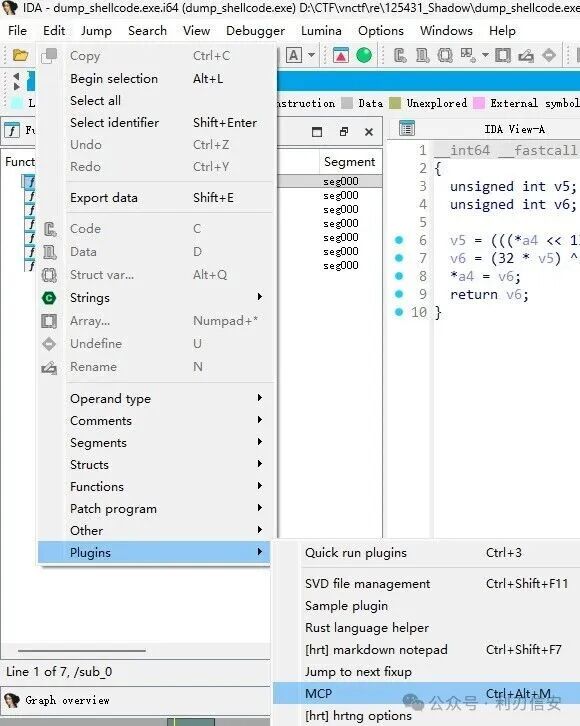Choose [hrt] markdown notepad plugin
Viewport: 580px width, 726px height.
tap(426, 650)
